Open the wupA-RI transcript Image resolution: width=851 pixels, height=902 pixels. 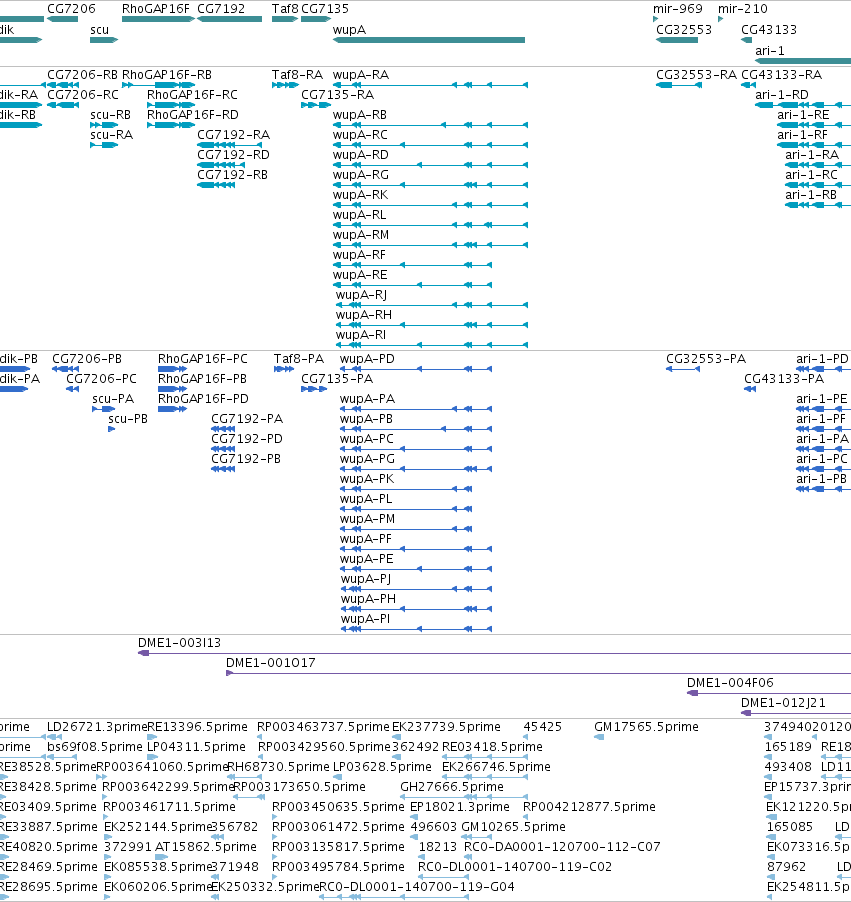pos(361,335)
